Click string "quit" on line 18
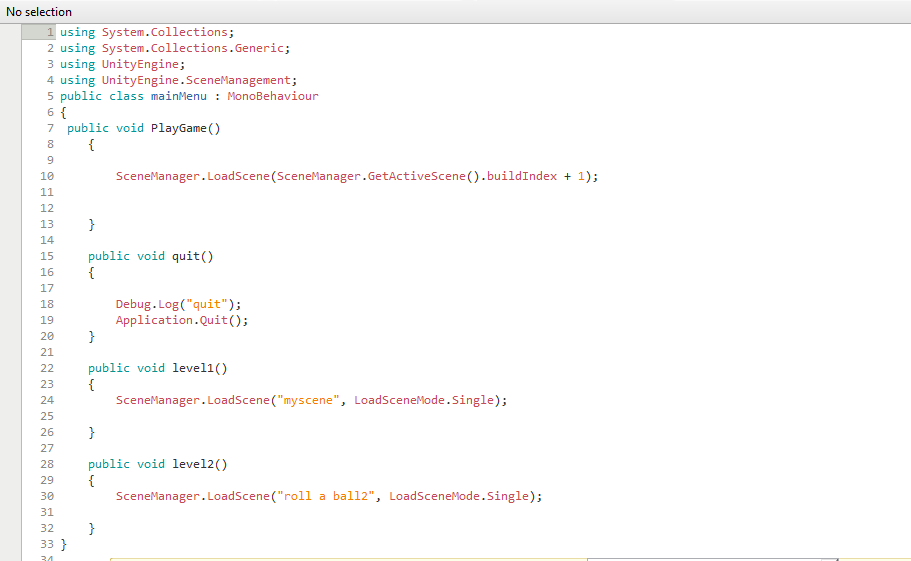 [x=207, y=304]
